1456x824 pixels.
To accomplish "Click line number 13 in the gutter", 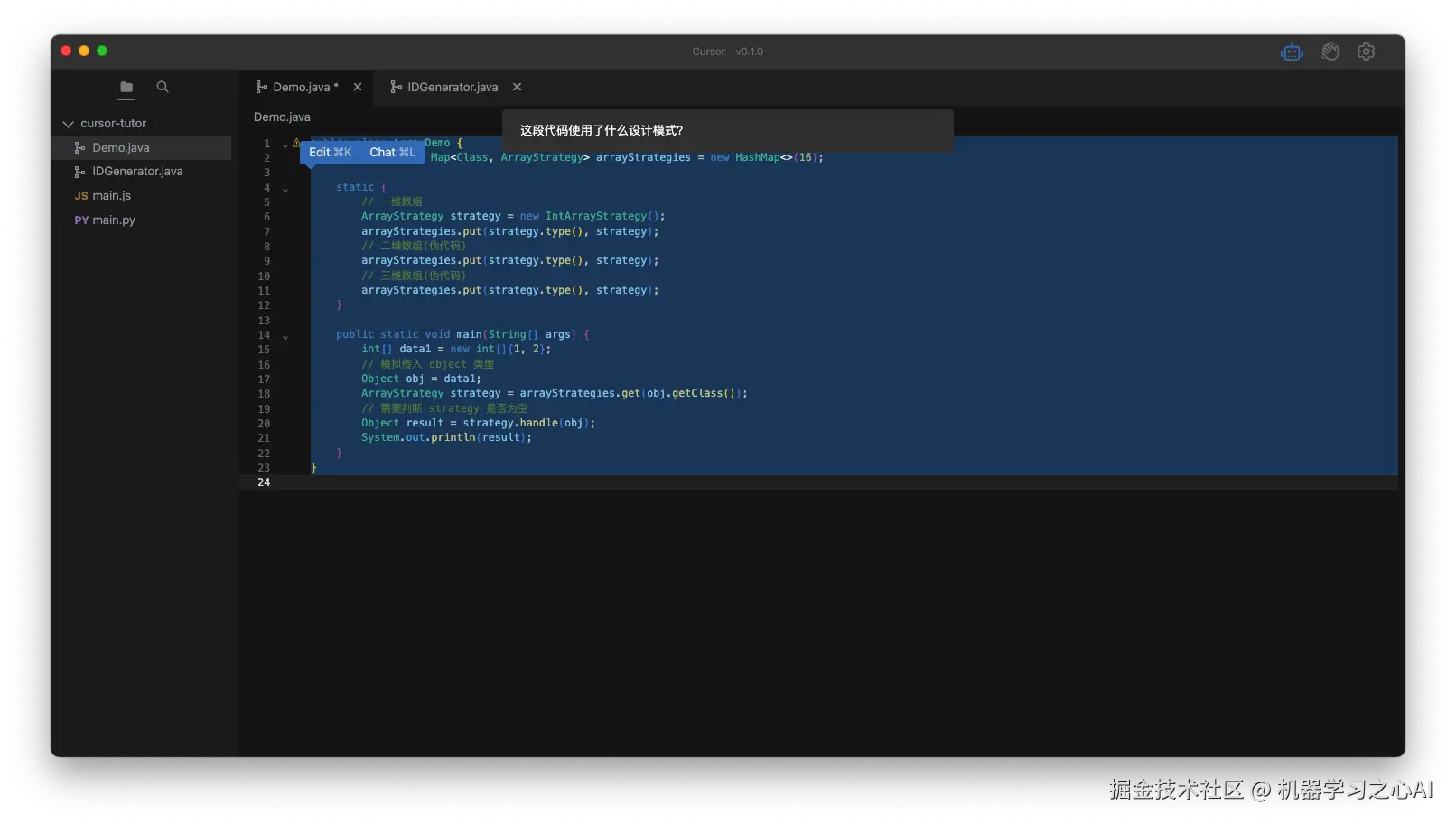I will 264,321.
